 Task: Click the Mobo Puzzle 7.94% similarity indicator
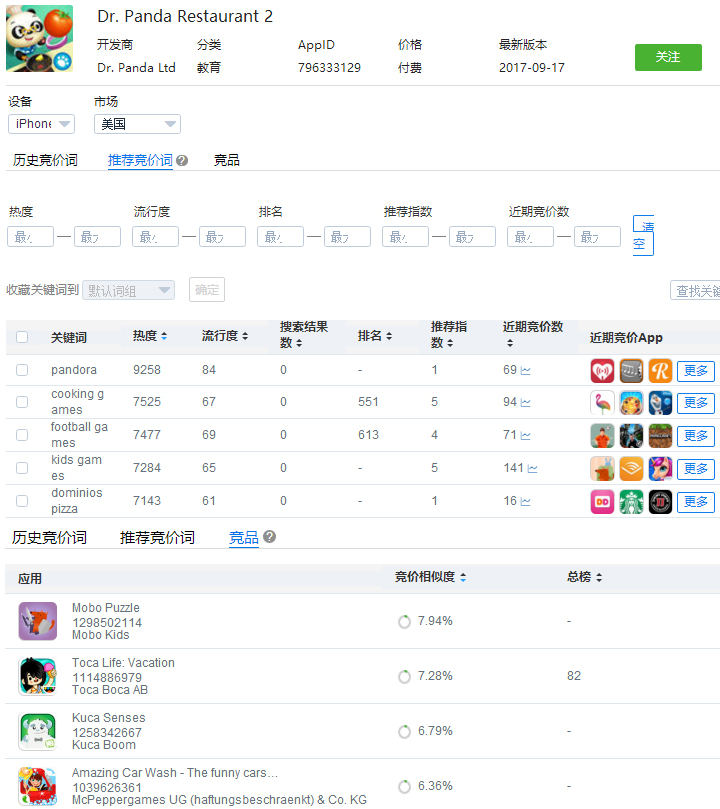point(404,622)
